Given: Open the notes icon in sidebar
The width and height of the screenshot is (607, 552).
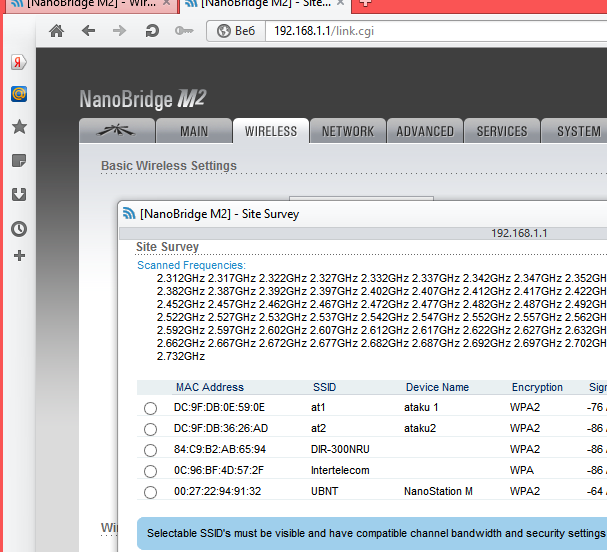Looking at the screenshot, I should pyautogui.click(x=19, y=160).
